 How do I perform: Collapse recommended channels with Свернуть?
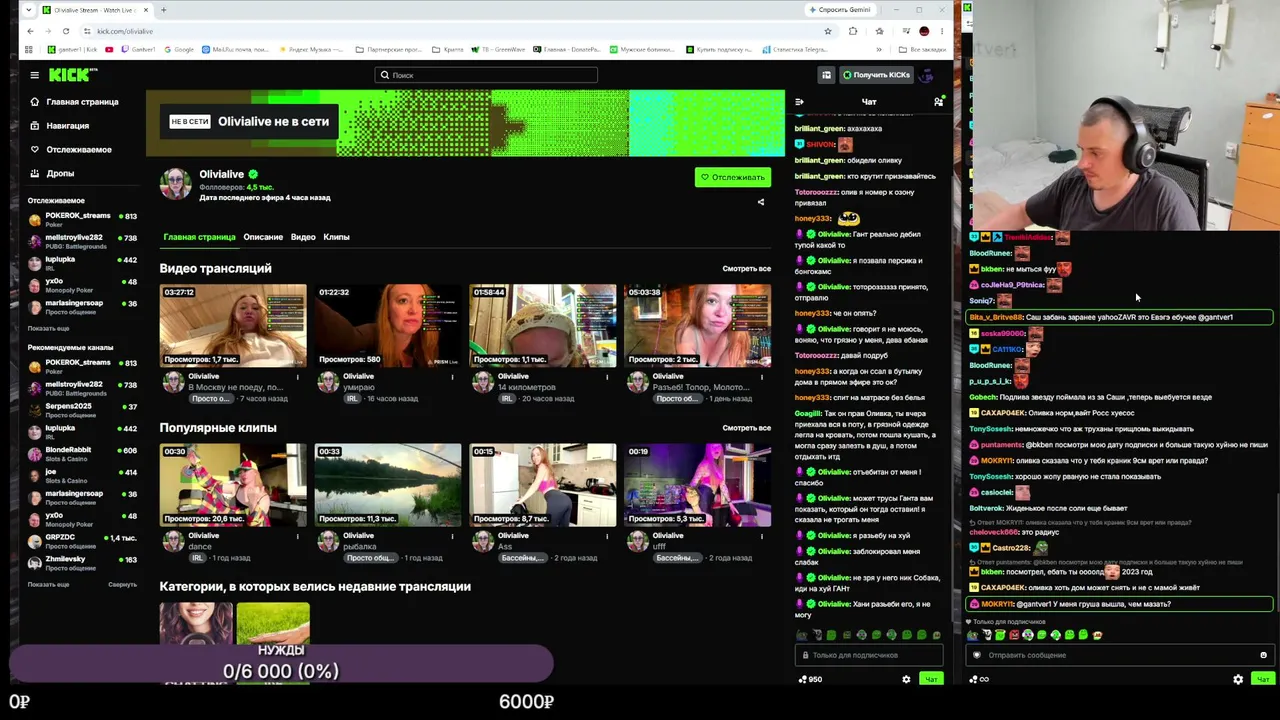(122, 584)
